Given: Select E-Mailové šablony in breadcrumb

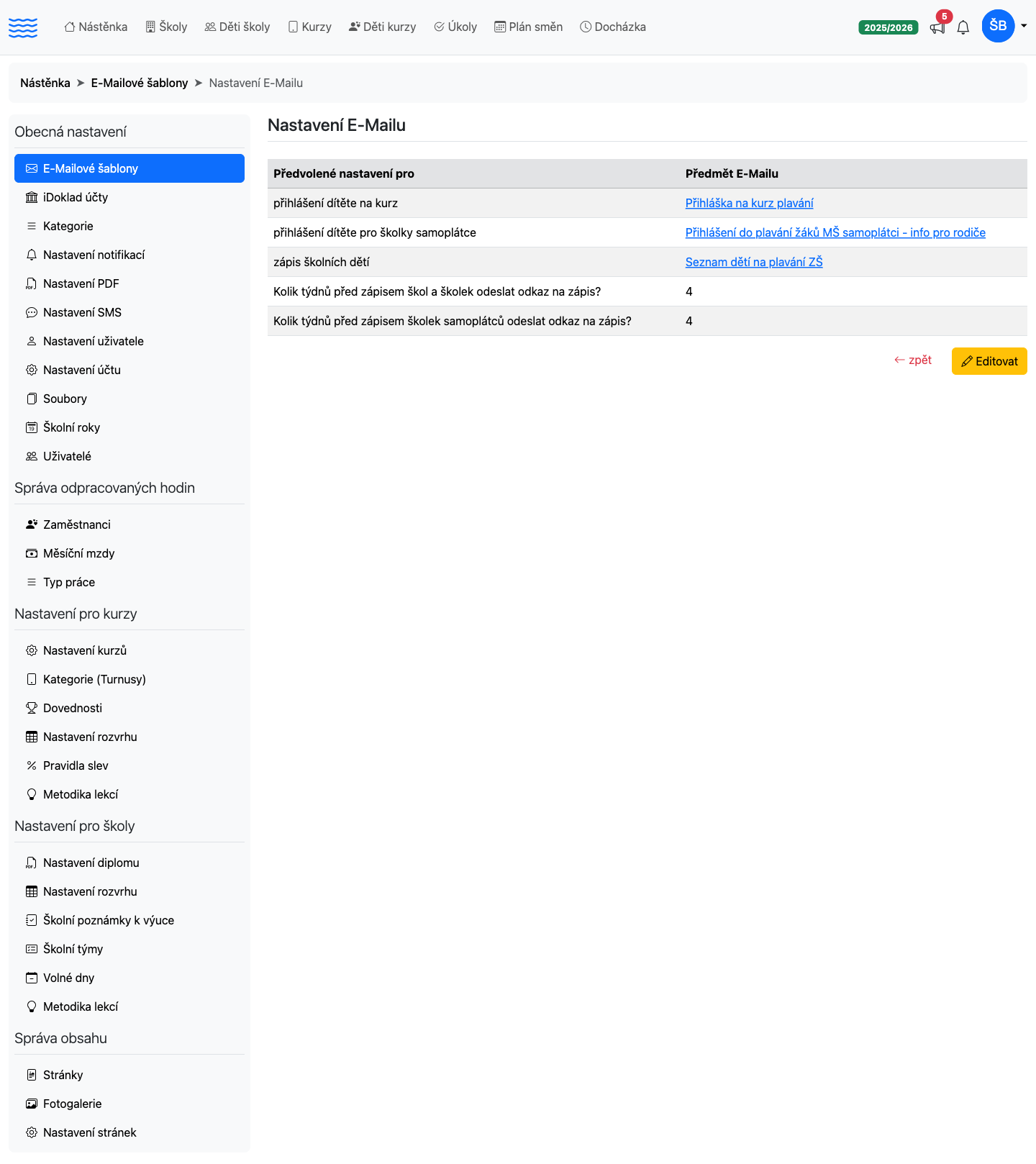Looking at the screenshot, I should (x=139, y=83).
